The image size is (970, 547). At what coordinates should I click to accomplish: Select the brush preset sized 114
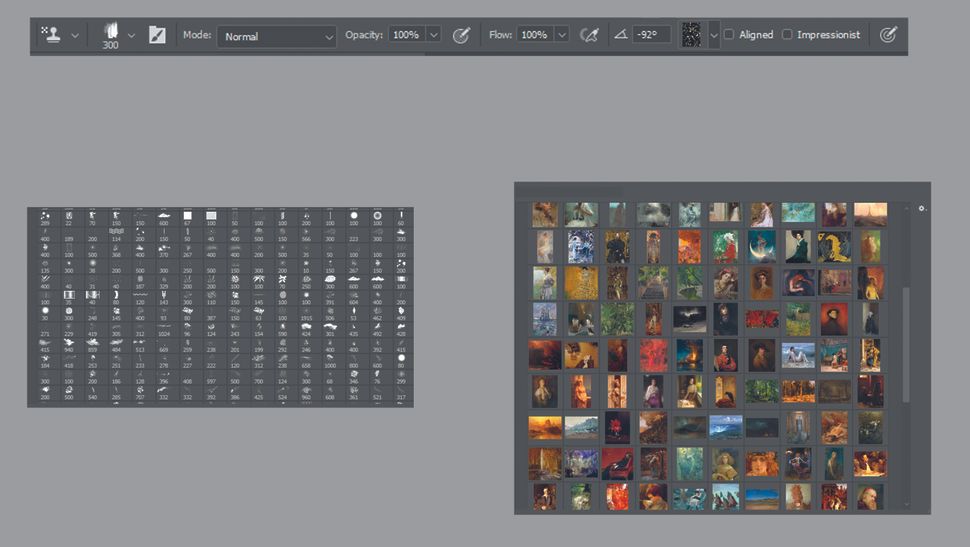point(116,235)
